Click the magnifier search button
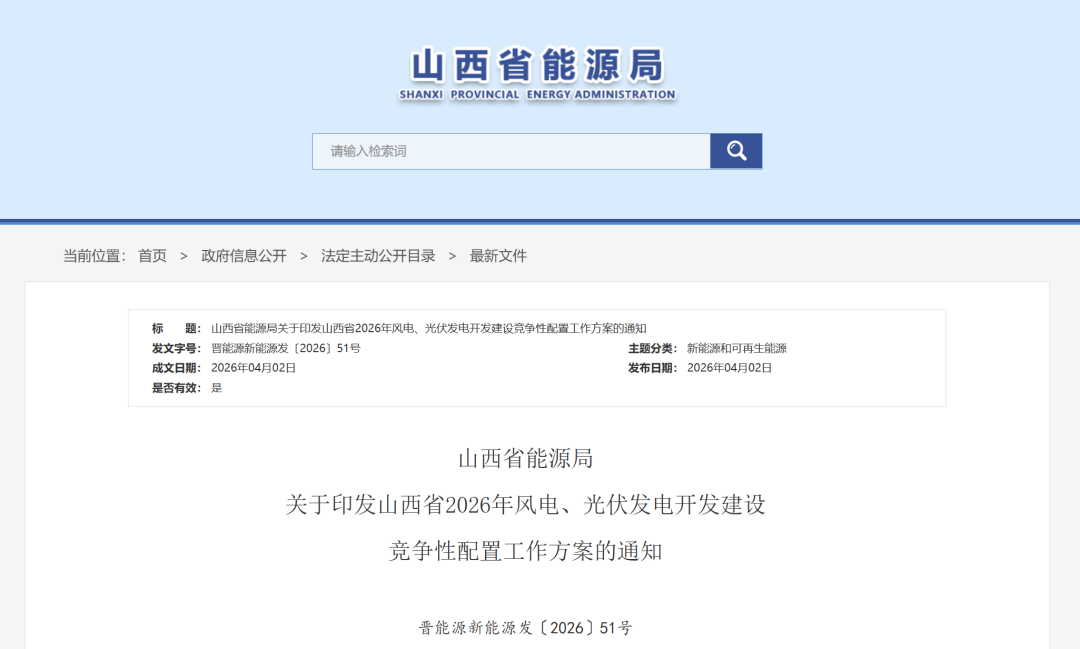The image size is (1080, 649). point(736,151)
